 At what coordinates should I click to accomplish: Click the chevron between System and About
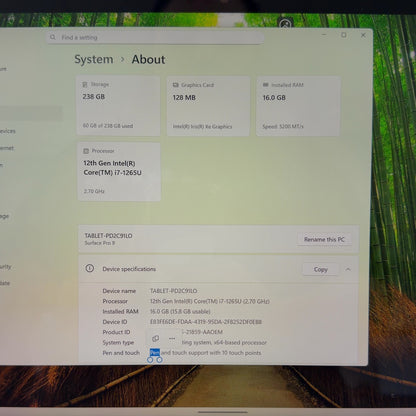click(x=122, y=59)
